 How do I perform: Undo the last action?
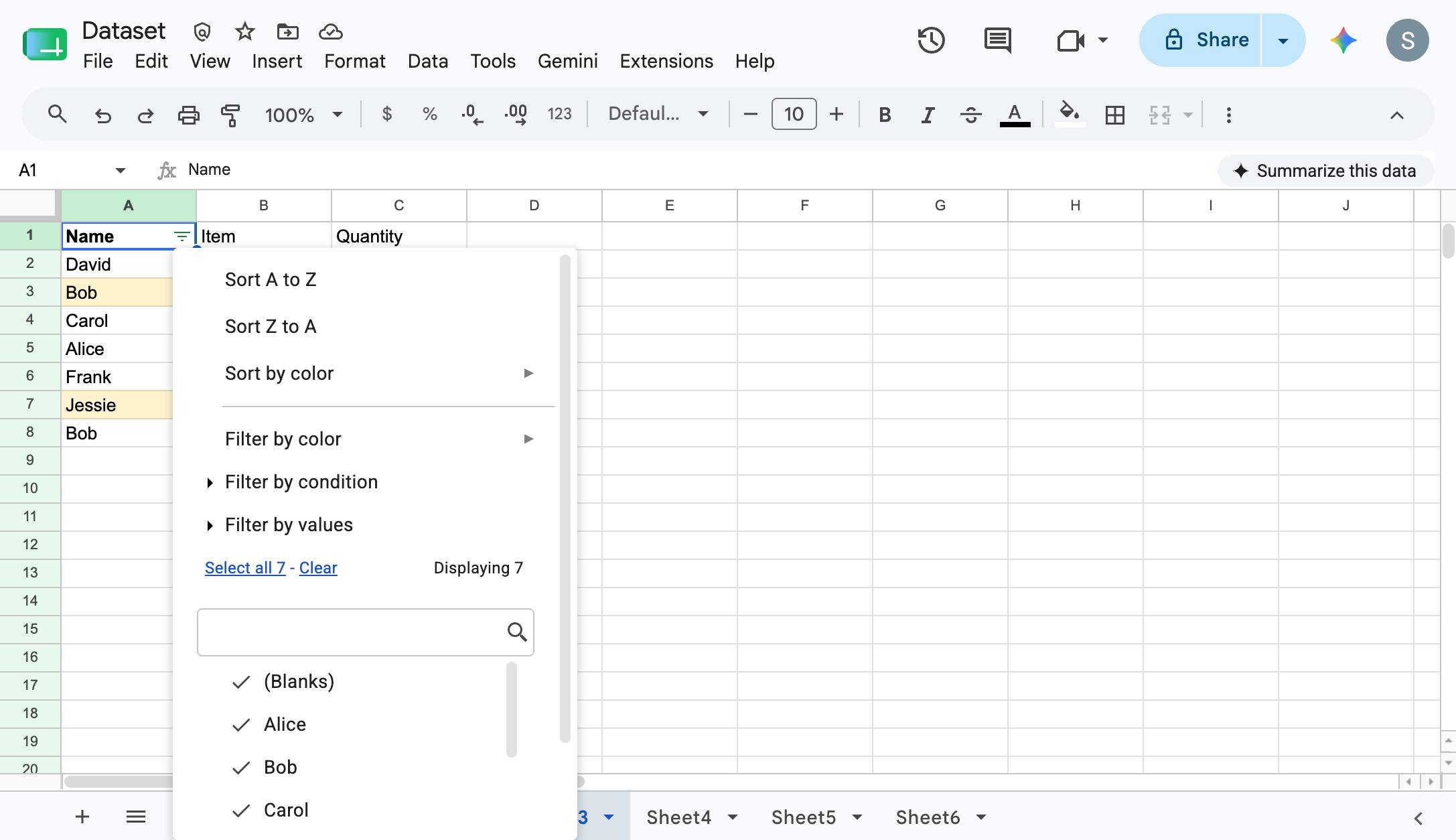click(102, 115)
